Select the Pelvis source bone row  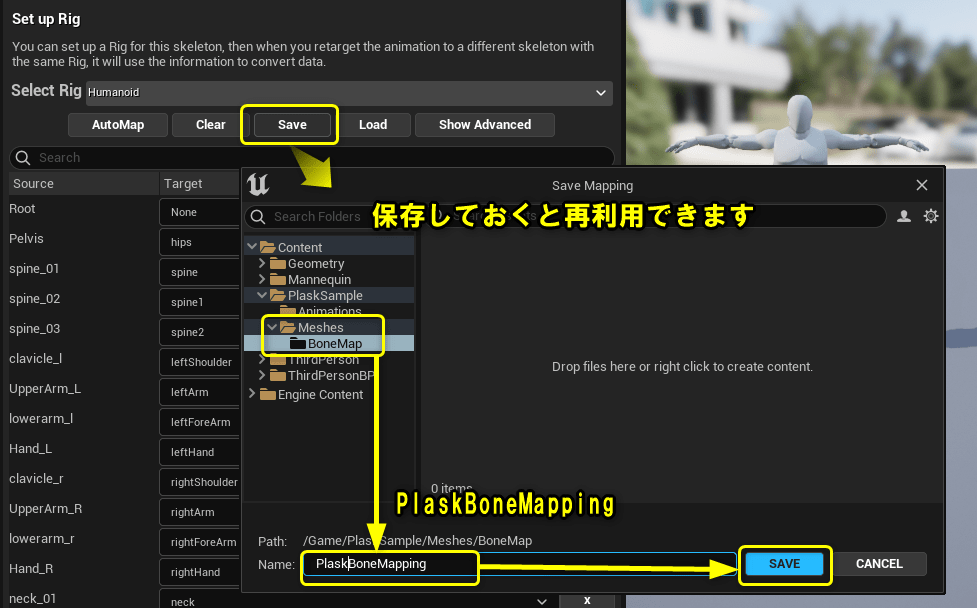(x=27, y=239)
